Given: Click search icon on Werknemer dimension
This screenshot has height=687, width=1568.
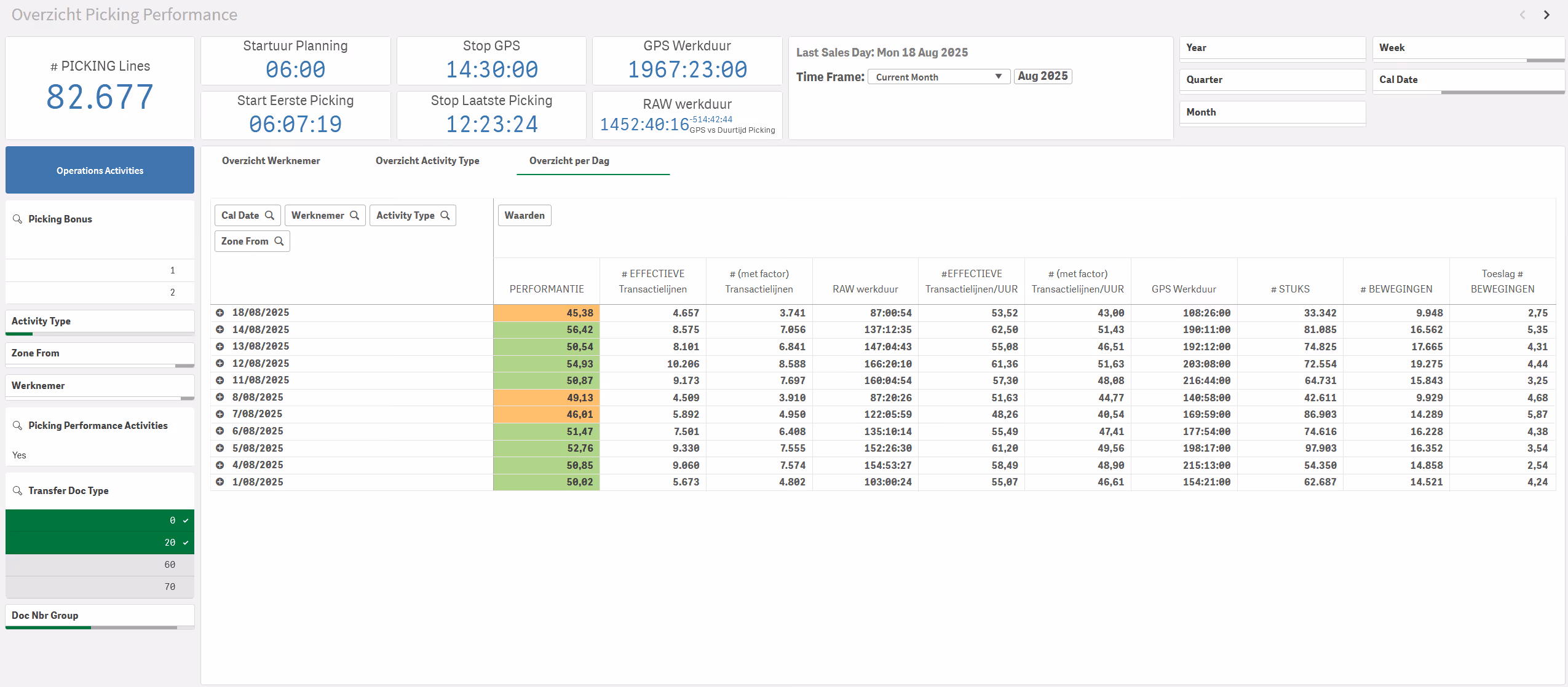Looking at the screenshot, I should pos(354,216).
